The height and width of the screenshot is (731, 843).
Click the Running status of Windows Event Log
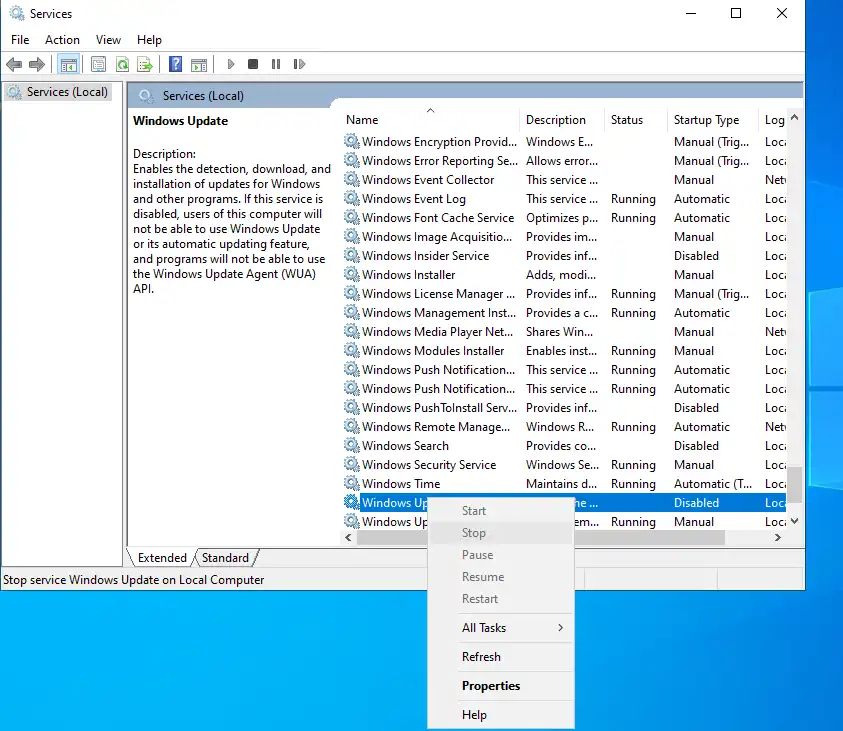pyautogui.click(x=633, y=199)
